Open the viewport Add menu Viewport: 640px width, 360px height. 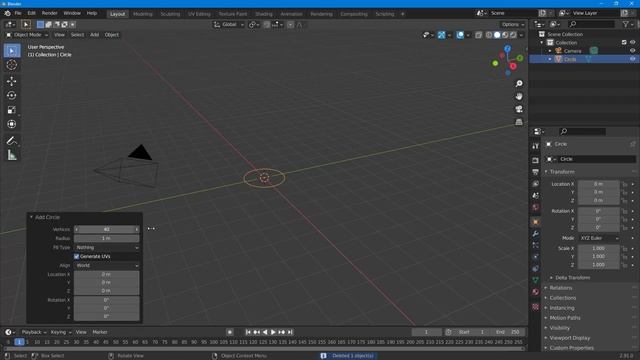pos(94,35)
